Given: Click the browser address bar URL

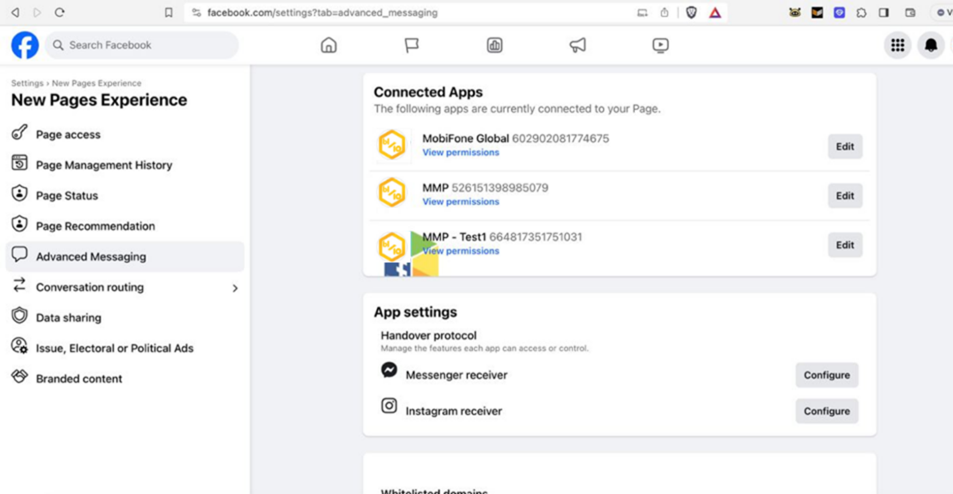Looking at the screenshot, I should 322,13.
